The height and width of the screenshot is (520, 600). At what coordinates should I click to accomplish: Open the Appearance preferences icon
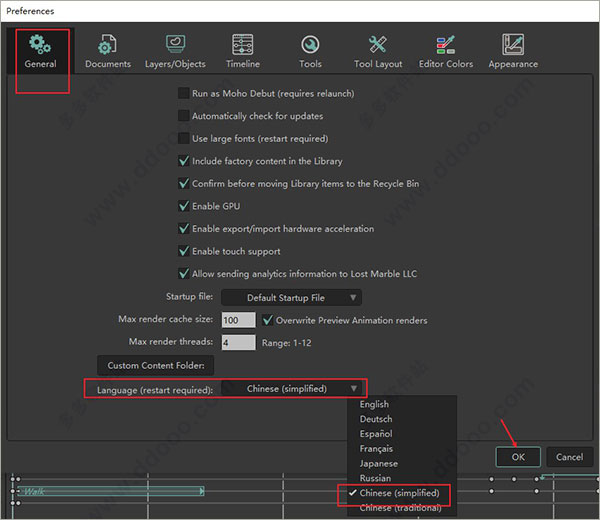click(513, 44)
